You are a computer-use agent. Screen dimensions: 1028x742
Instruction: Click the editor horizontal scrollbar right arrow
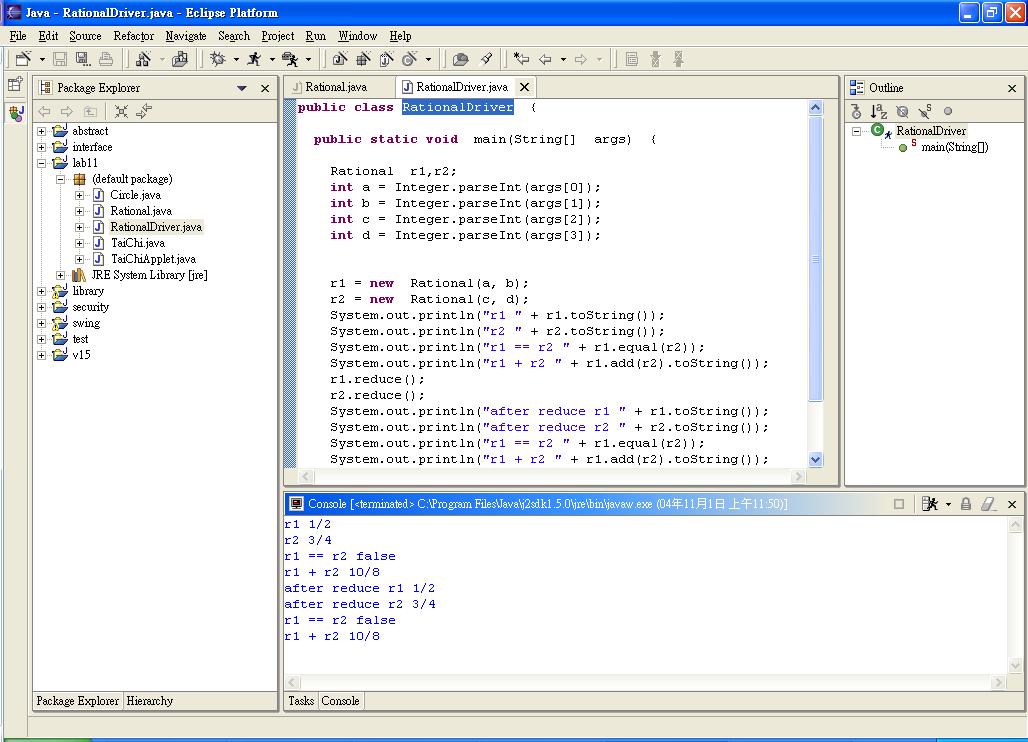pos(798,477)
